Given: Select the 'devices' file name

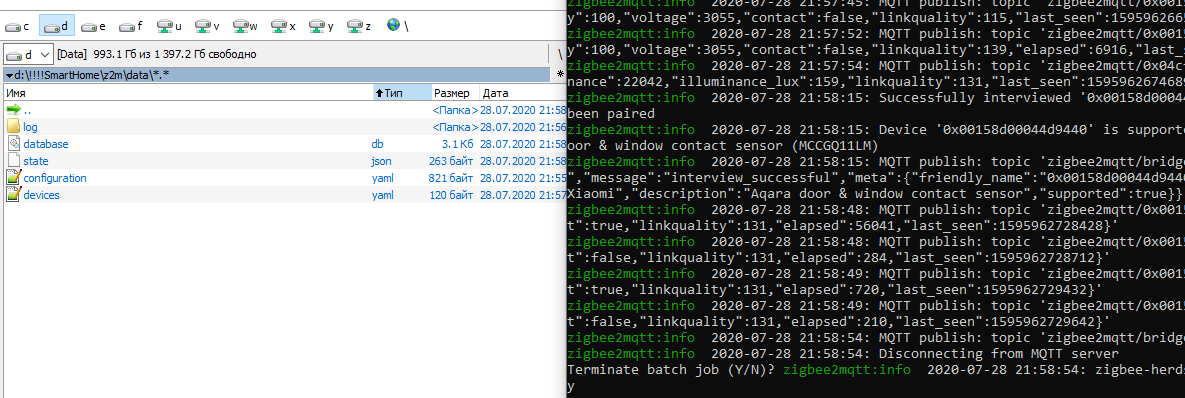Looking at the screenshot, I should [42, 195].
